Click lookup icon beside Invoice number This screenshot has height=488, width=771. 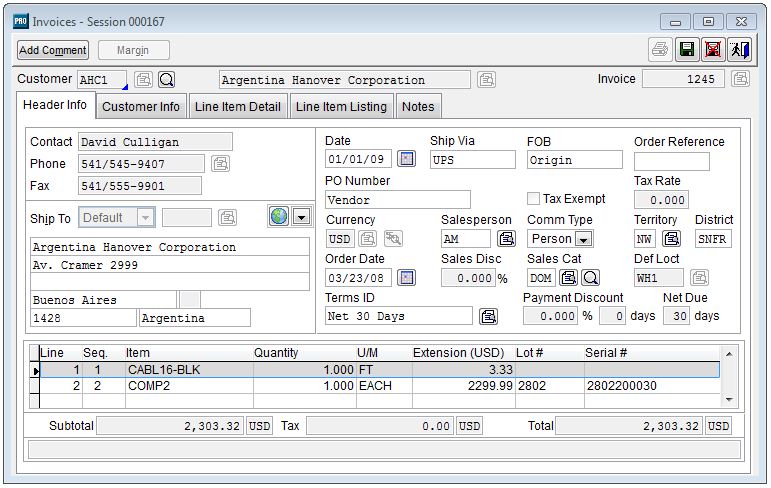point(741,79)
